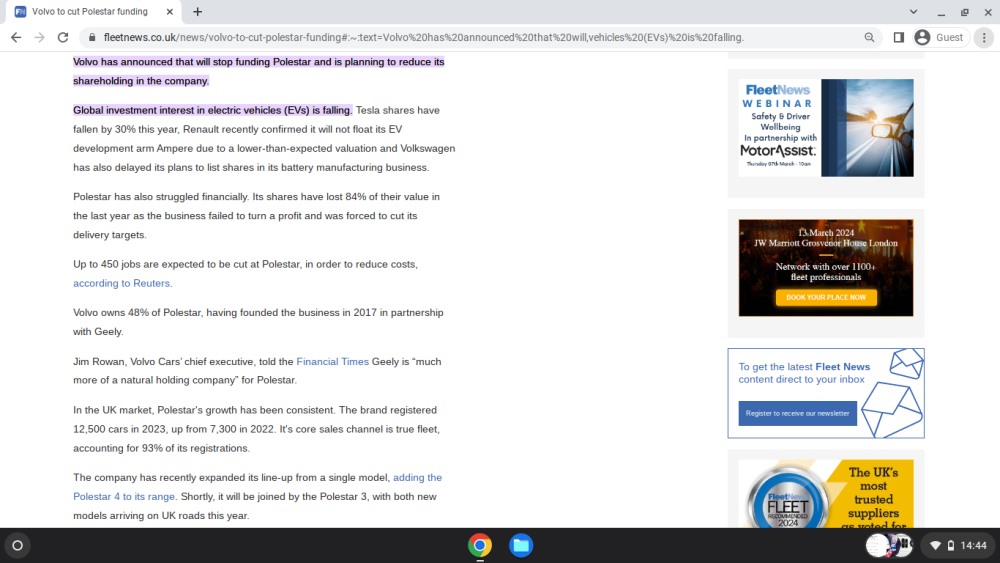
Task: Click Register to receive our newsletter button
Action: 797,413
